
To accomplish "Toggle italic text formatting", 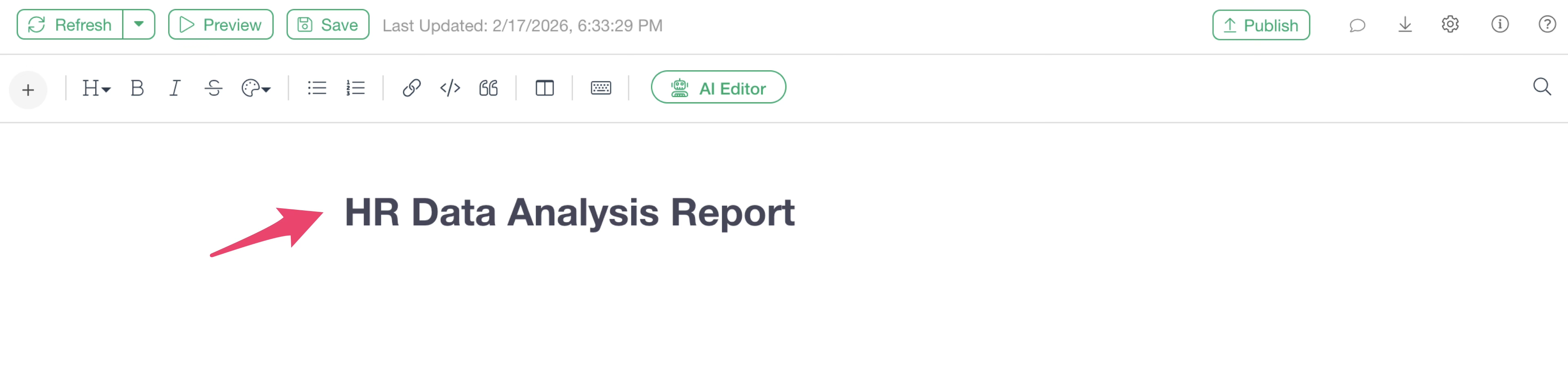I will tap(175, 88).
